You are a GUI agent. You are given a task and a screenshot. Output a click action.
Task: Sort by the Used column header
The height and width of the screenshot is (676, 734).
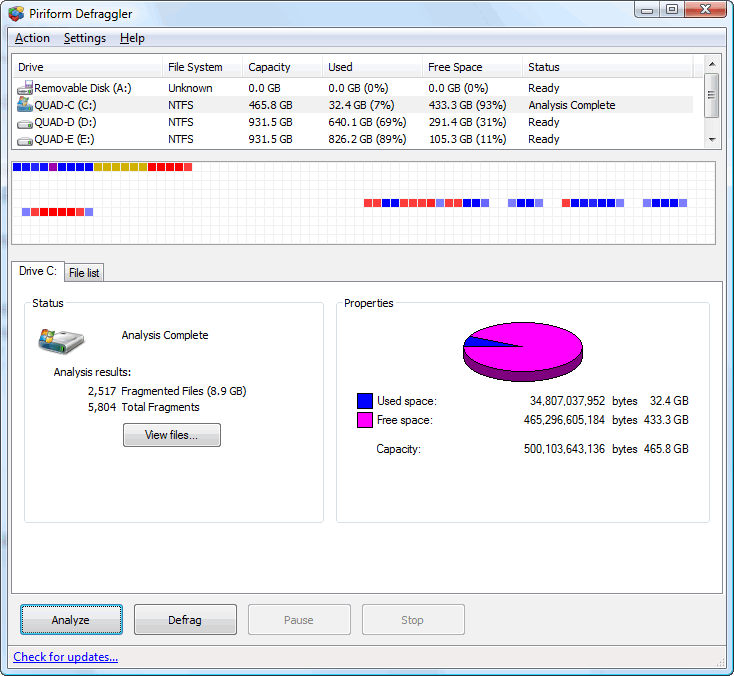pyautogui.click(x=372, y=67)
